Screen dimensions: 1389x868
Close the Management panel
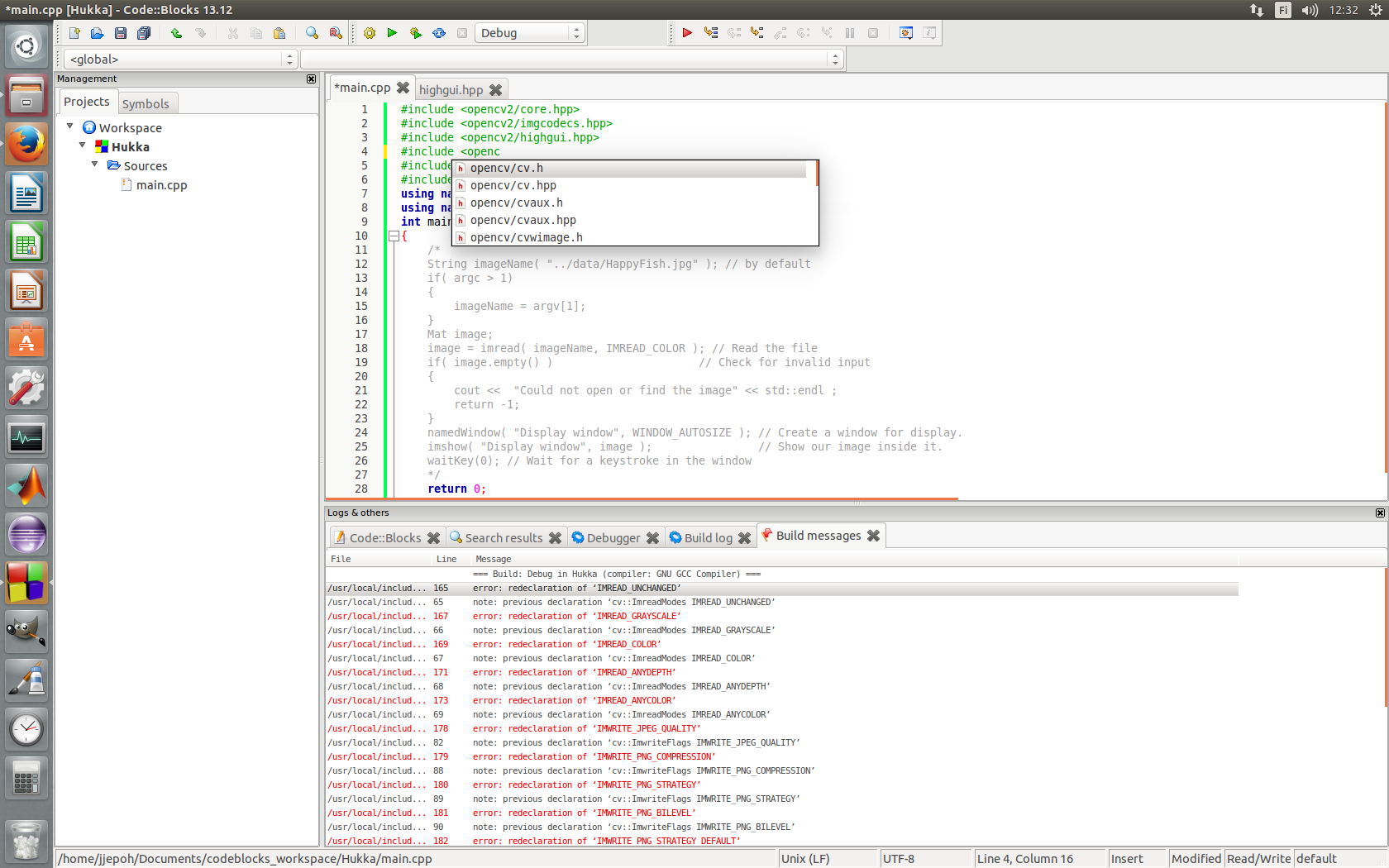[x=311, y=79]
